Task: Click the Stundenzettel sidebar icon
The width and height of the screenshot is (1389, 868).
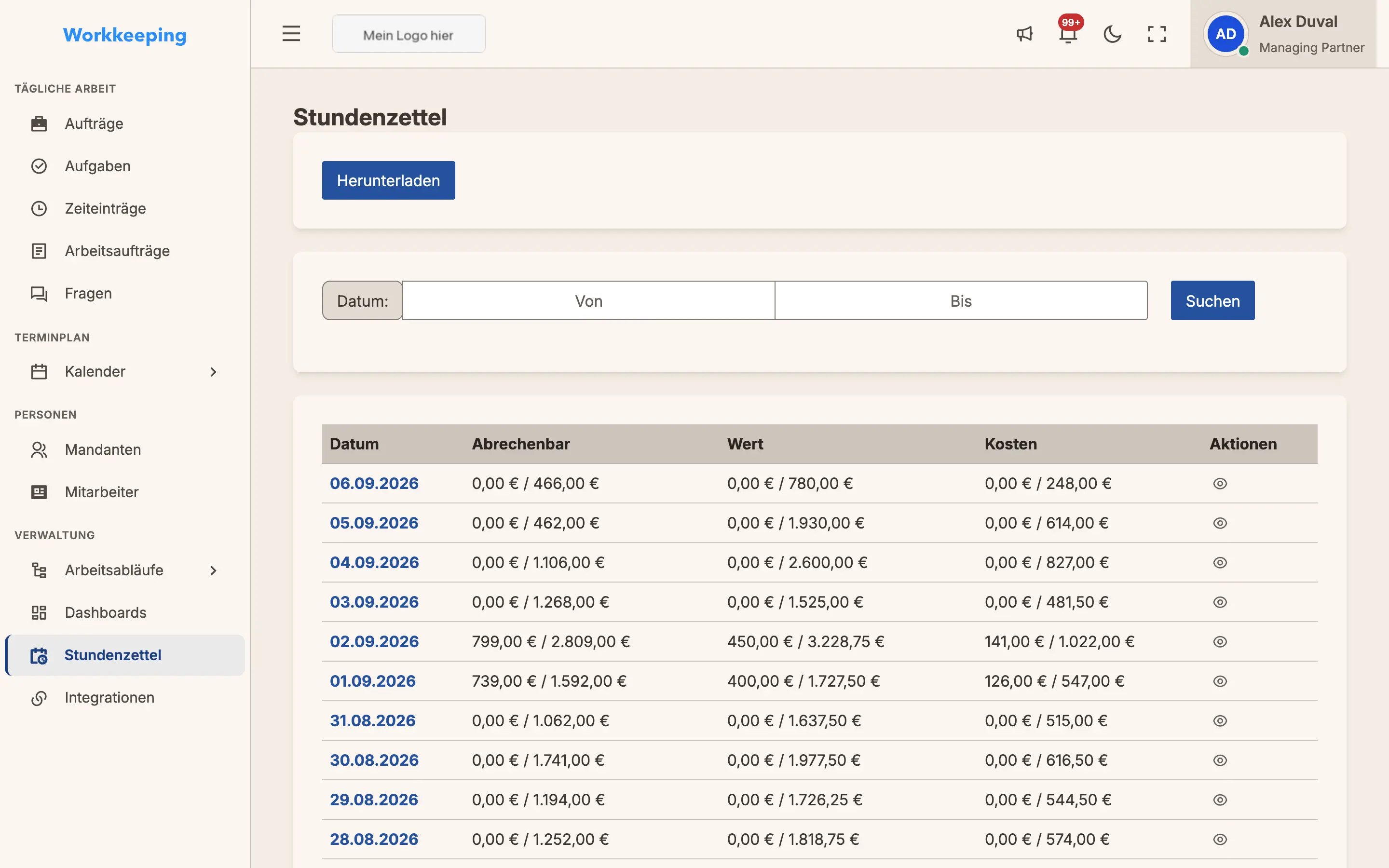Action: pos(39,655)
